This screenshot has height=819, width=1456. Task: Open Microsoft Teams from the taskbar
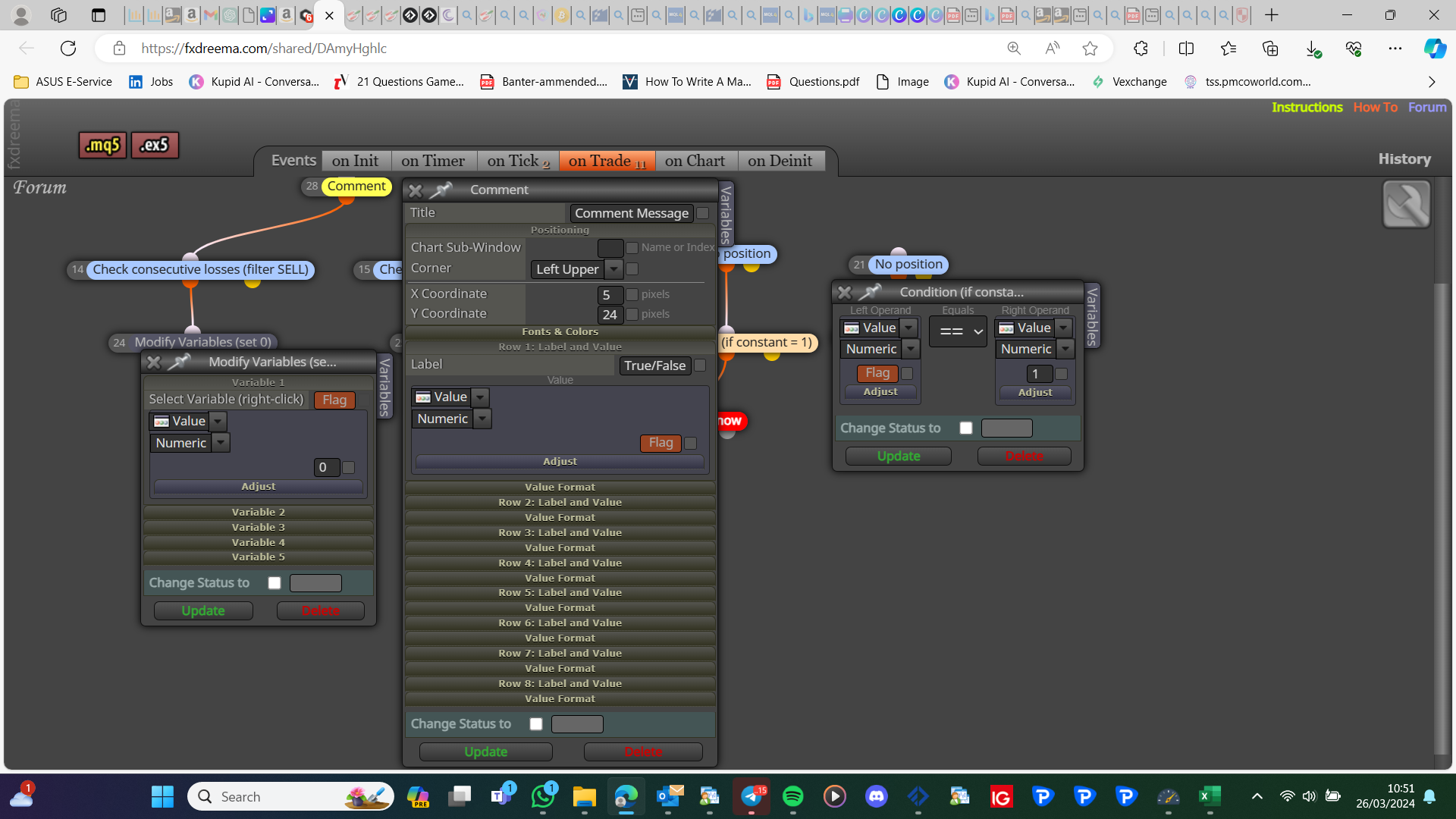[x=501, y=796]
